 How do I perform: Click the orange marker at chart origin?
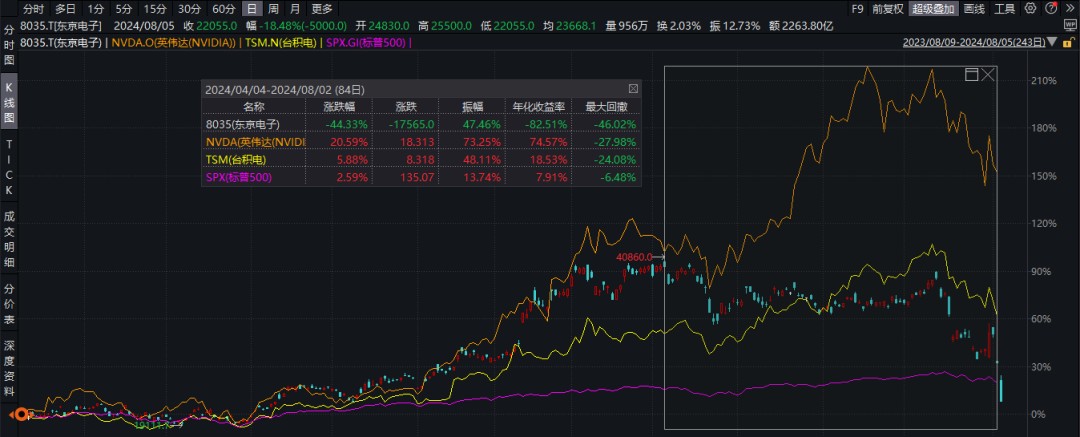pos(16,414)
